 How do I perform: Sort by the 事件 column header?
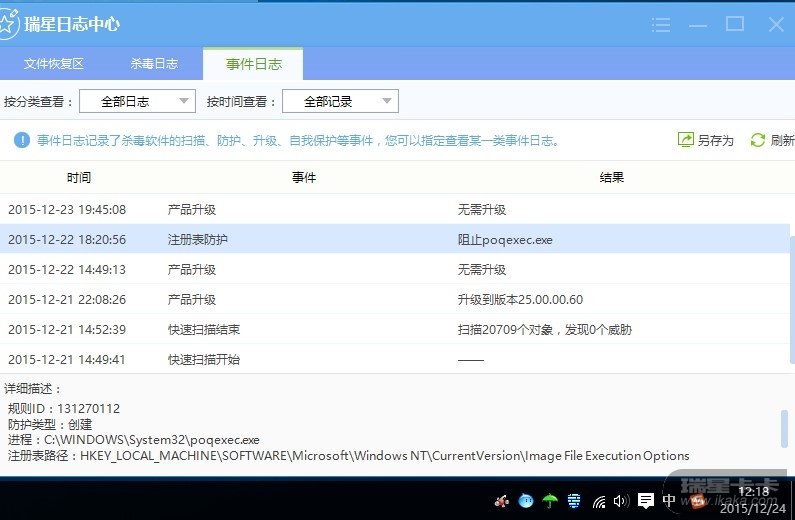(x=304, y=177)
